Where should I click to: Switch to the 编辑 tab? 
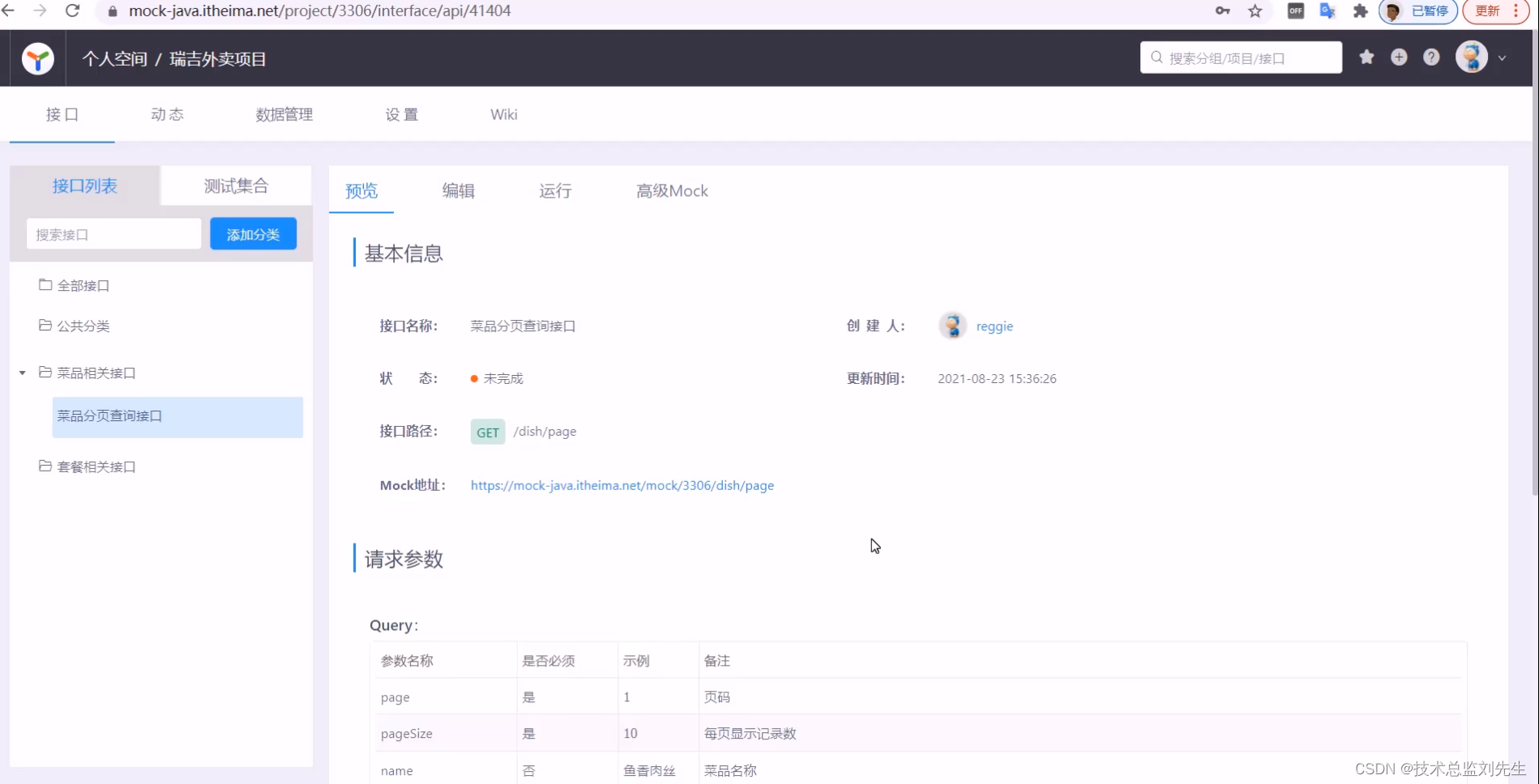coord(459,191)
